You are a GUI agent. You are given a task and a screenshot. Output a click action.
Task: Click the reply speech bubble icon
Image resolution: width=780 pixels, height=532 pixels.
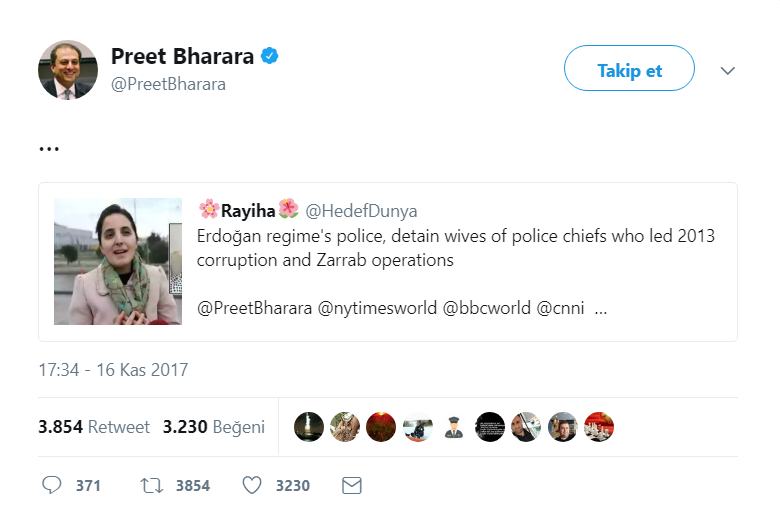pyautogui.click(x=53, y=485)
